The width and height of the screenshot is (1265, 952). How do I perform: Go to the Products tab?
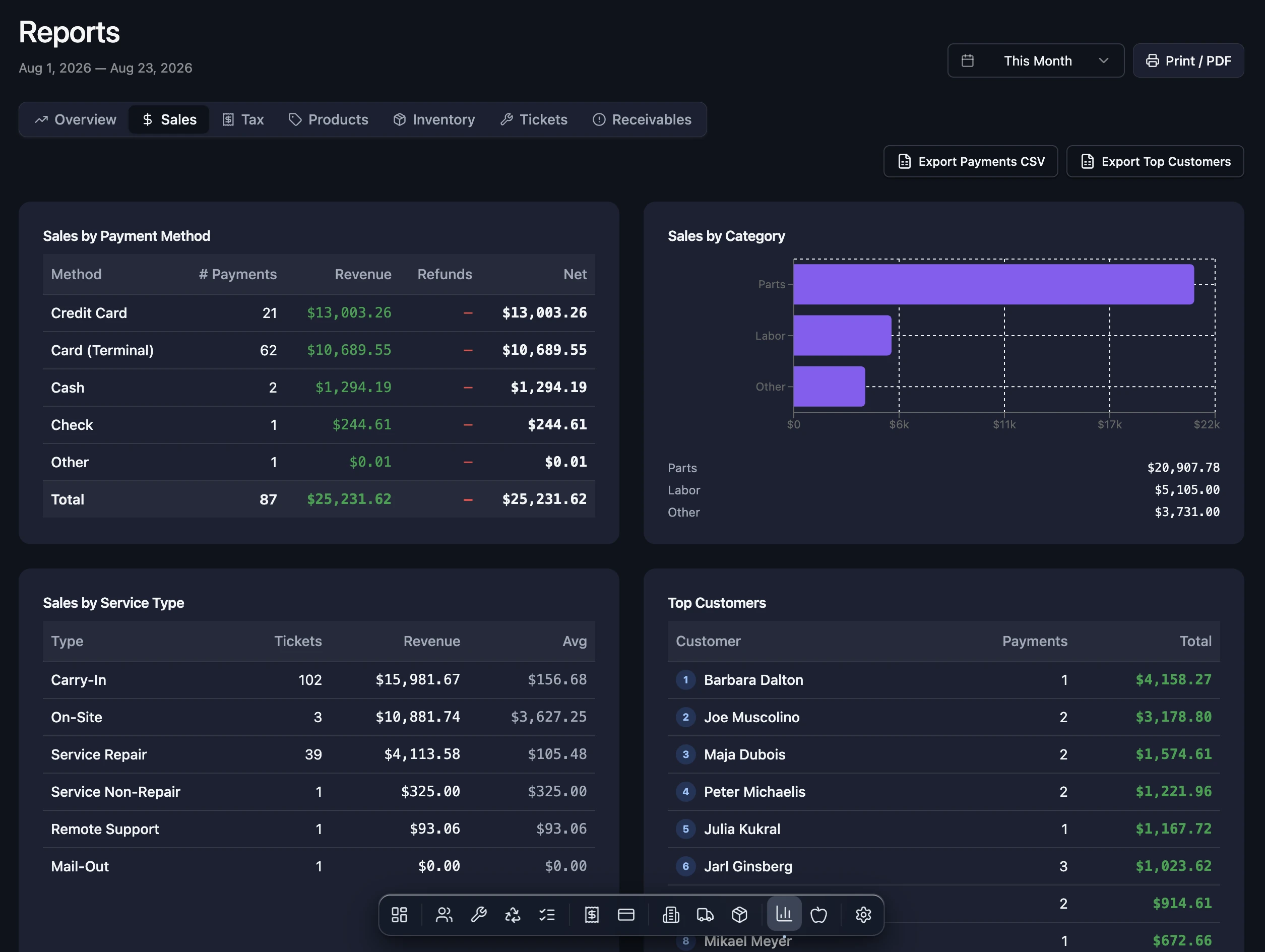[x=328, y=119]
